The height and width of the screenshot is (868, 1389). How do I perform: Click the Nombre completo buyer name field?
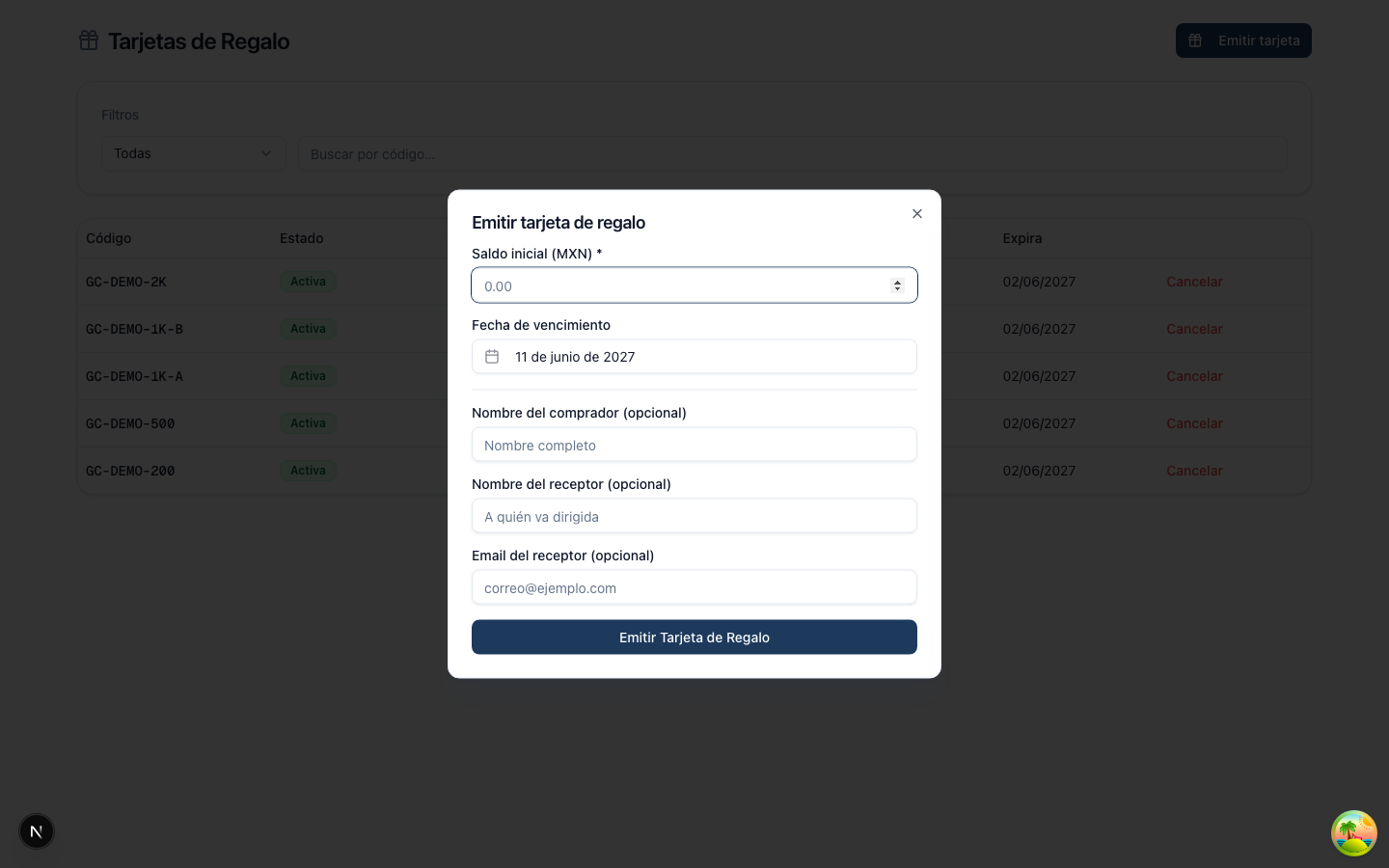click(694, 445)
